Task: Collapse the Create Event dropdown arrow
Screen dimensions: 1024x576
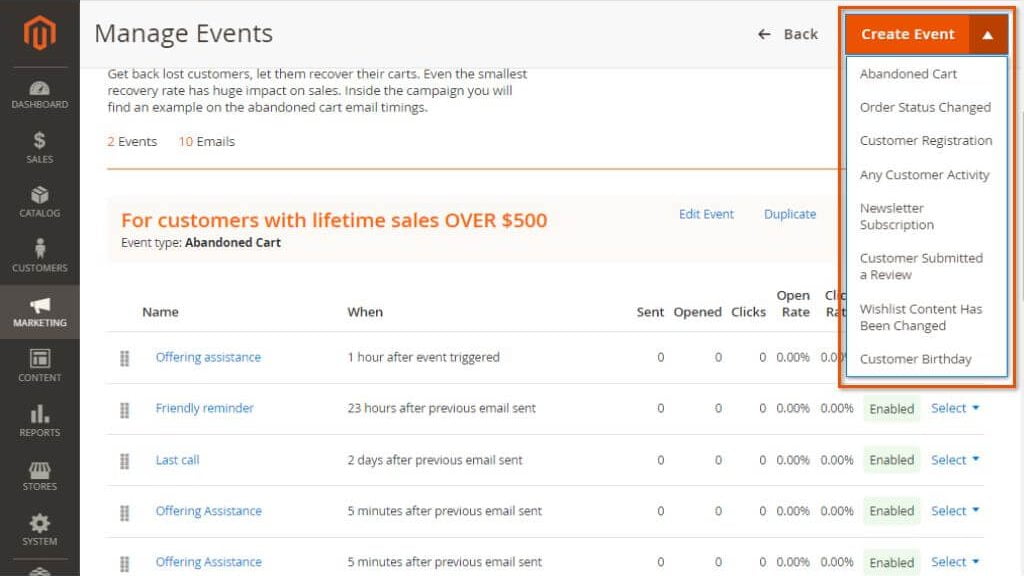Action: click(x=988, y=34)
